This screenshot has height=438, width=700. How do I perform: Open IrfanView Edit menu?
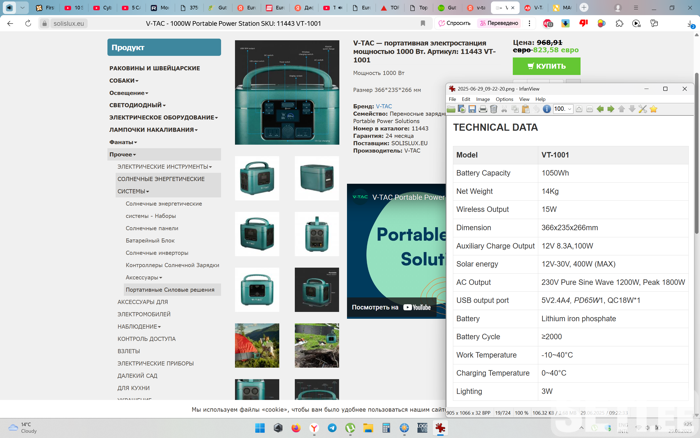tap(466, 99)
